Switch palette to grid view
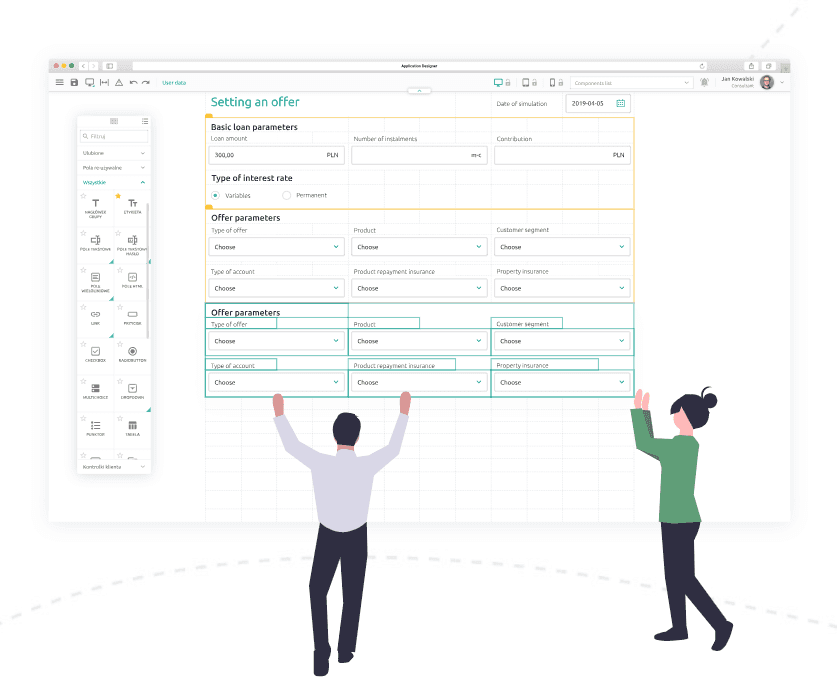This screenshot has height=678, width=837. tap(114, 121)
